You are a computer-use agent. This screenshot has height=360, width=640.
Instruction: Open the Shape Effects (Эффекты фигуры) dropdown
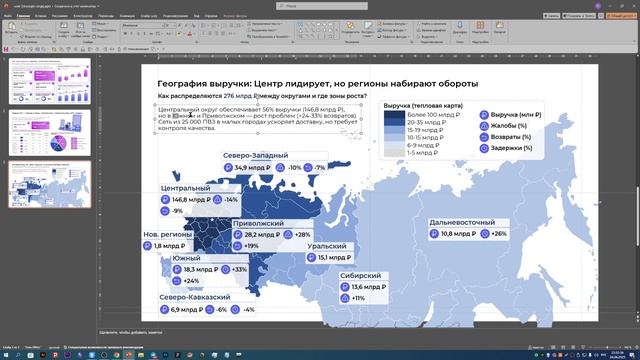tap(393, 37)
